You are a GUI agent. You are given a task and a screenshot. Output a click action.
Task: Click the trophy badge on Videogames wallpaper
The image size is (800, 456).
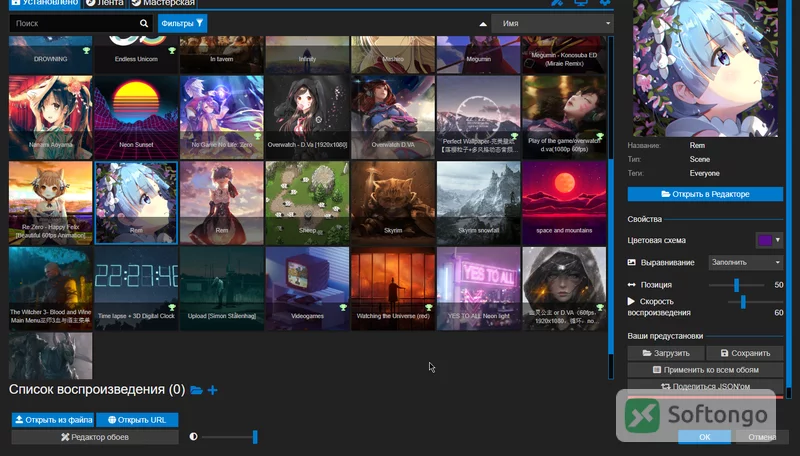[343, 308]
